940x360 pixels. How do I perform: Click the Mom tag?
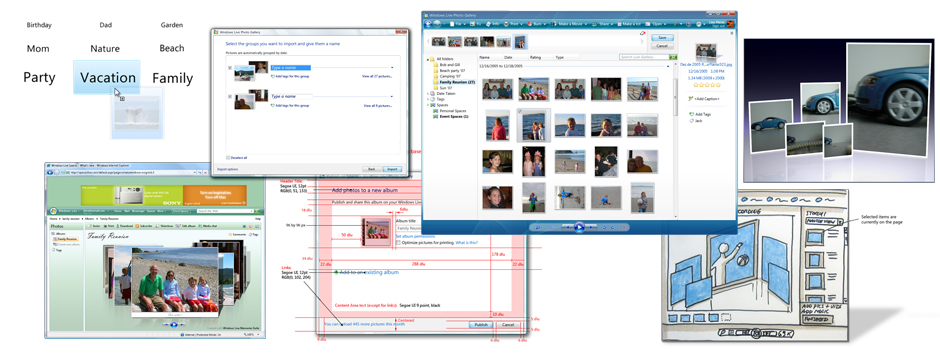[x=38, y=49]
